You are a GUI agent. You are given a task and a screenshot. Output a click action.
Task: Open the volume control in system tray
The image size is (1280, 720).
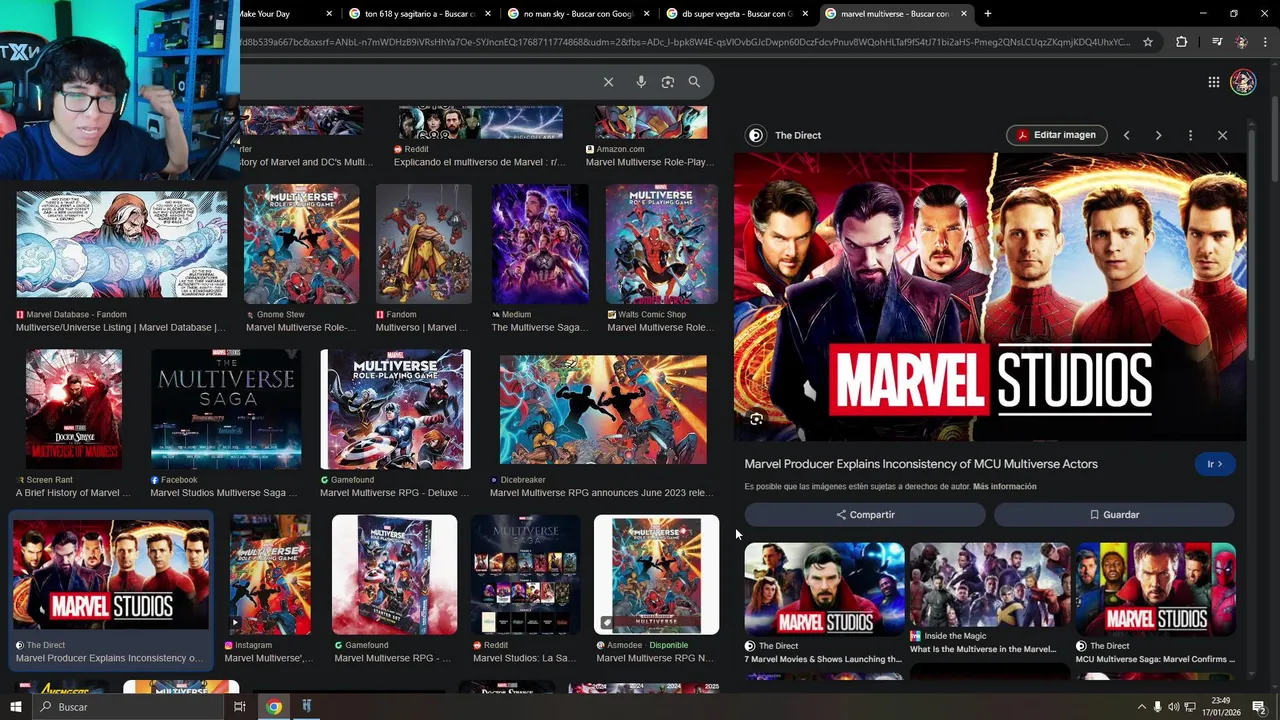(1174, 707)
